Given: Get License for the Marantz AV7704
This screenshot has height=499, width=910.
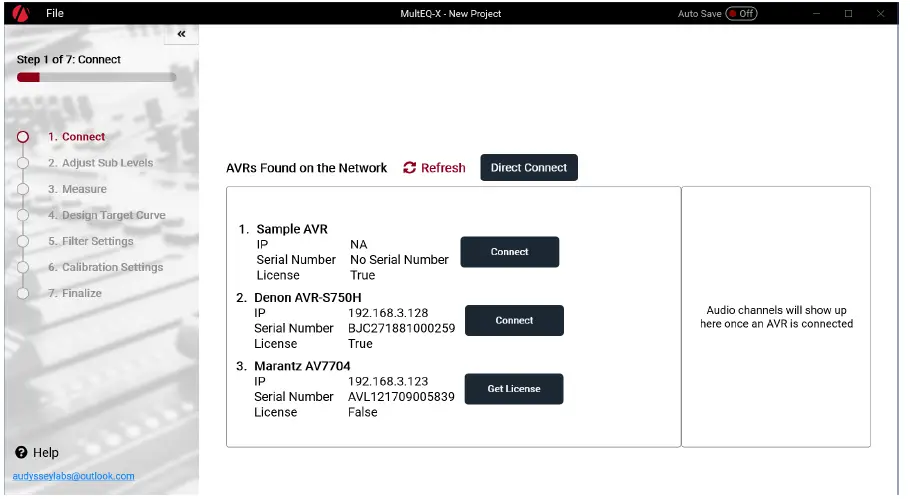Looking at the screenshot, I should [514, 389].
